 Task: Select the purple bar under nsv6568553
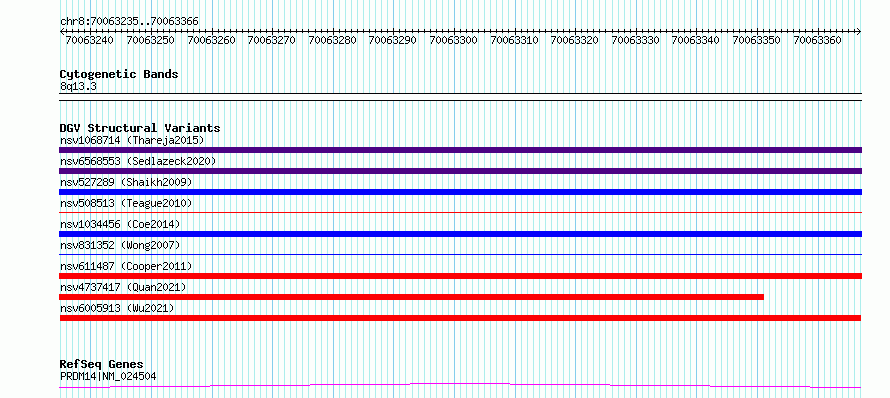point(460,171)
